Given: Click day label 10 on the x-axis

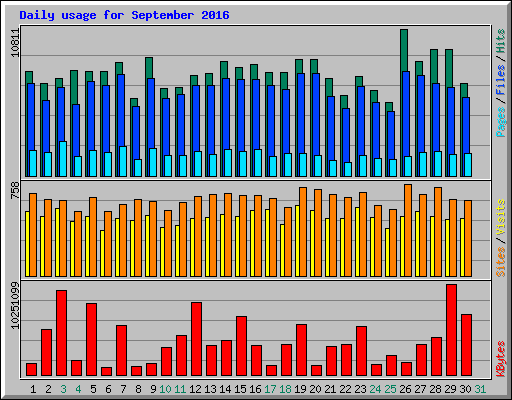Looking at the screenshot, I should click(x=165, y=389).
